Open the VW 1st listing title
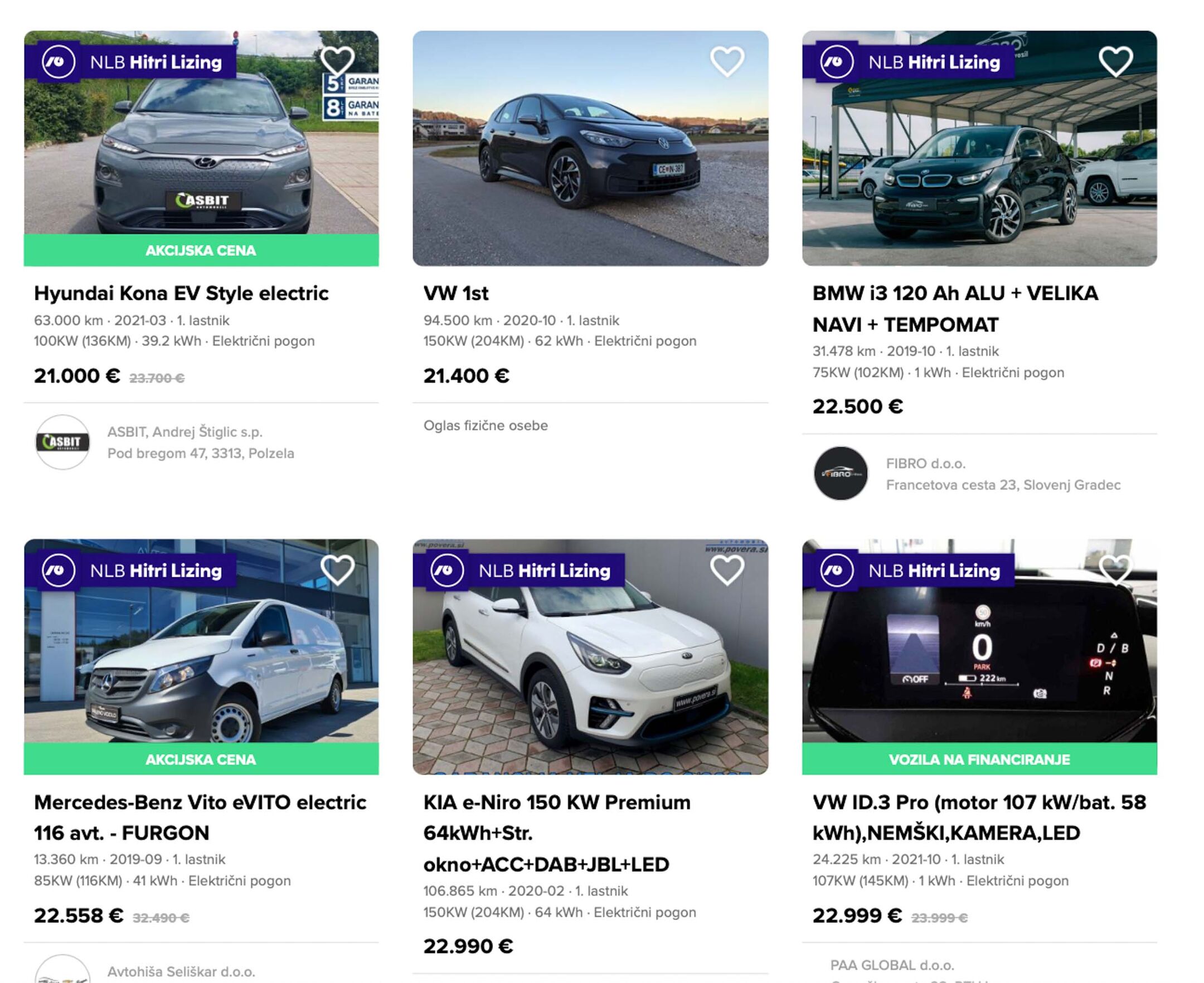Viewport: 1204px width, 983px height. click(456, 293)
